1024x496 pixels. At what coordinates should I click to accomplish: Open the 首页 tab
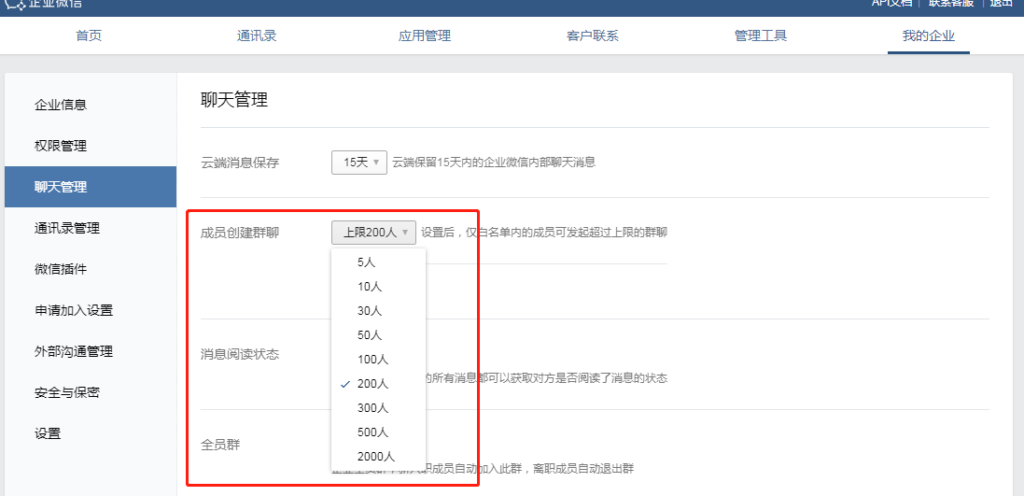tap(89, 36)
